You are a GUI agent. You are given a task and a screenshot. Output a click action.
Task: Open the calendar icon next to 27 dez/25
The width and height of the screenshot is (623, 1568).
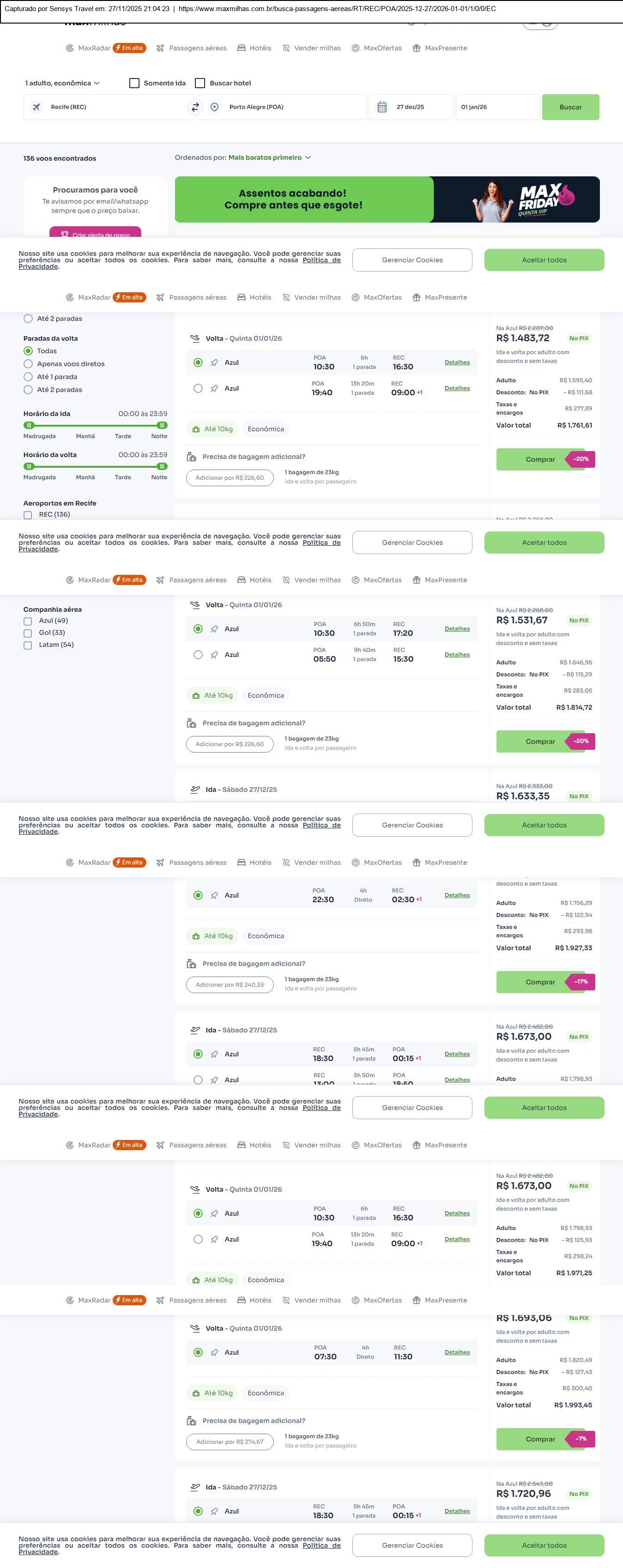point(382,107)
